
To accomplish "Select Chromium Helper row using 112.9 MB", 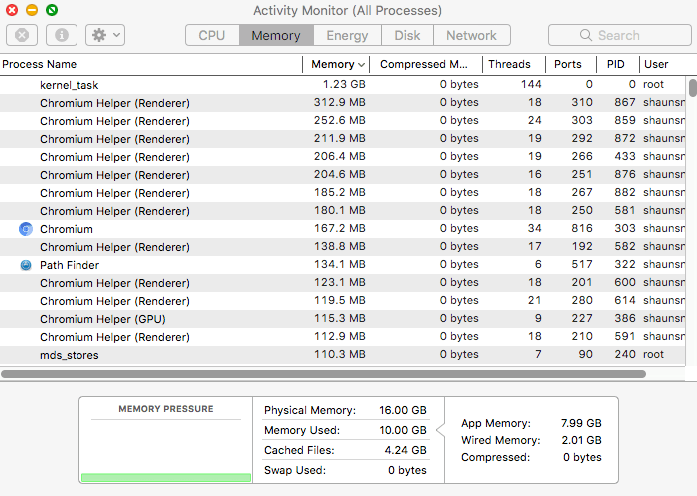I will (342, 337).
